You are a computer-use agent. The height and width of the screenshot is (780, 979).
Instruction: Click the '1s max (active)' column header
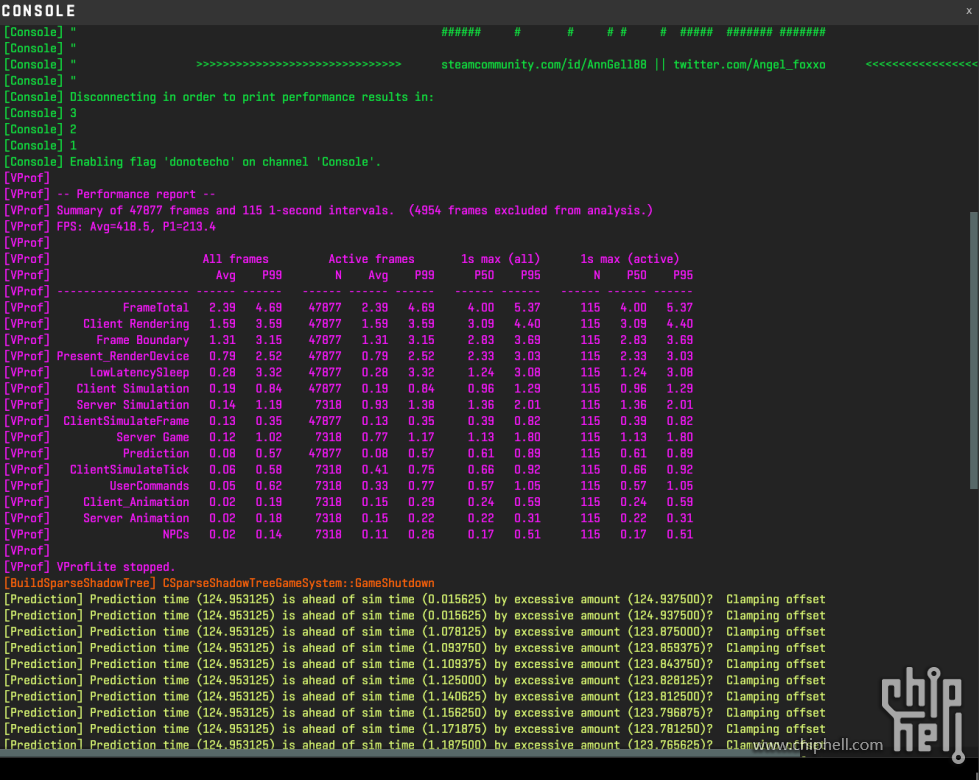pyautogui.click(x=629, y=259)
